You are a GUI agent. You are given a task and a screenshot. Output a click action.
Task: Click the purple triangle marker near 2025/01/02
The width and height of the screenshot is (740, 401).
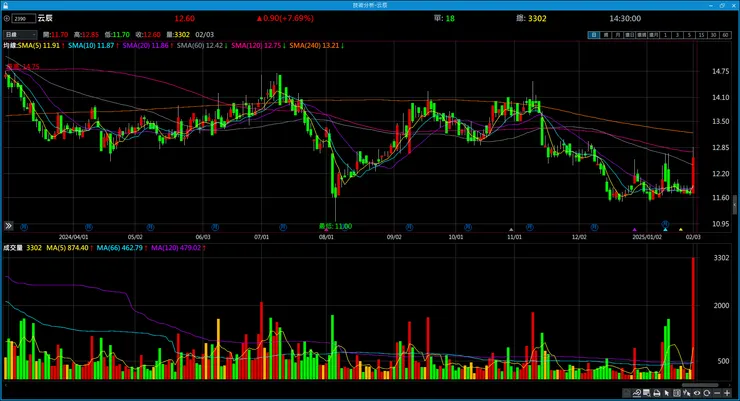[x=634, y=230]
